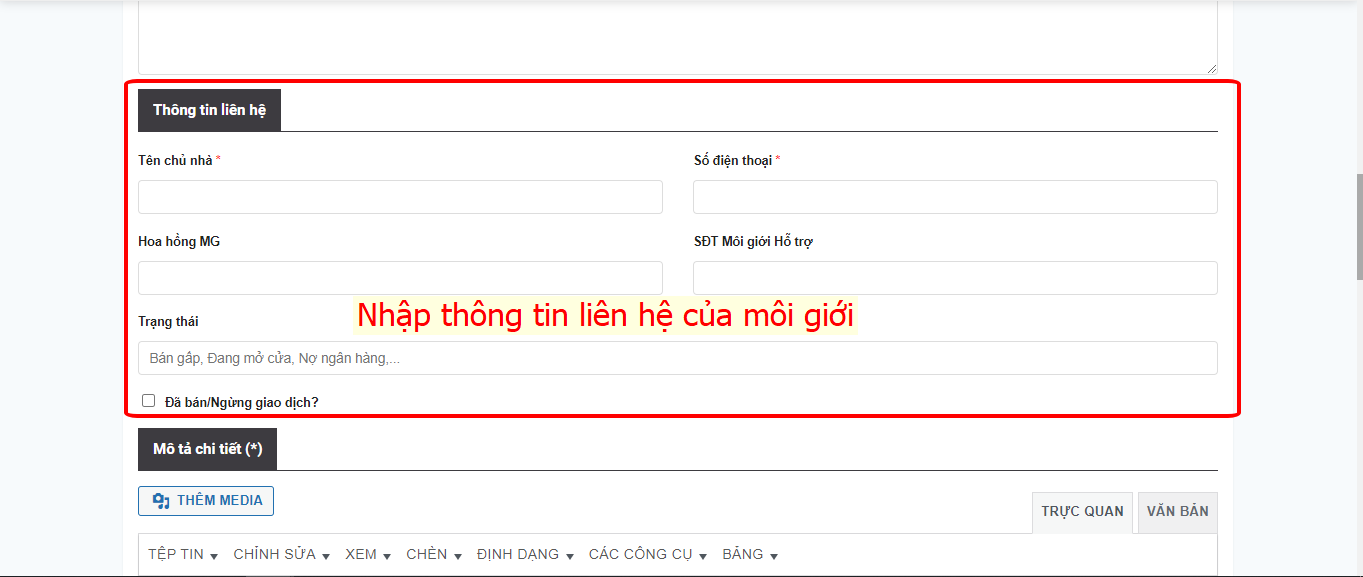Image resolution: width=1363 pixels, height=577 pixels.
Task: Open the Tệp tin dropdown menu
Action: 183,555
